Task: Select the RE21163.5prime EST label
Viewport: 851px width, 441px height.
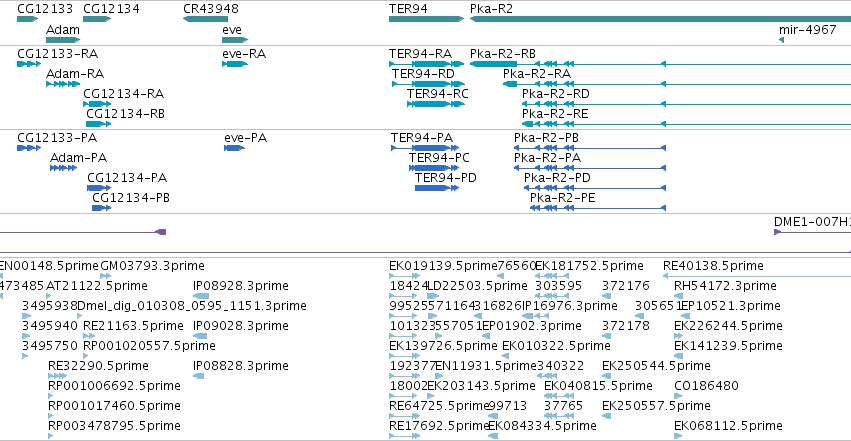Action: 133,326
